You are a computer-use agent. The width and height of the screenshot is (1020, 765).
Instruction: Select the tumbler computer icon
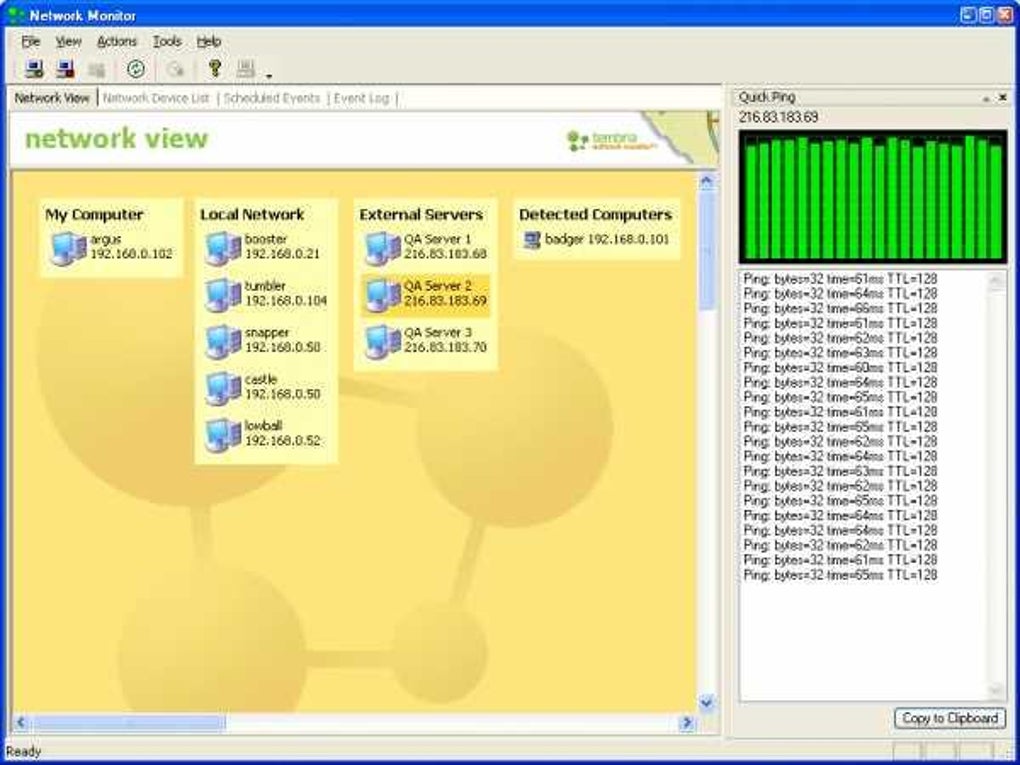223,295
